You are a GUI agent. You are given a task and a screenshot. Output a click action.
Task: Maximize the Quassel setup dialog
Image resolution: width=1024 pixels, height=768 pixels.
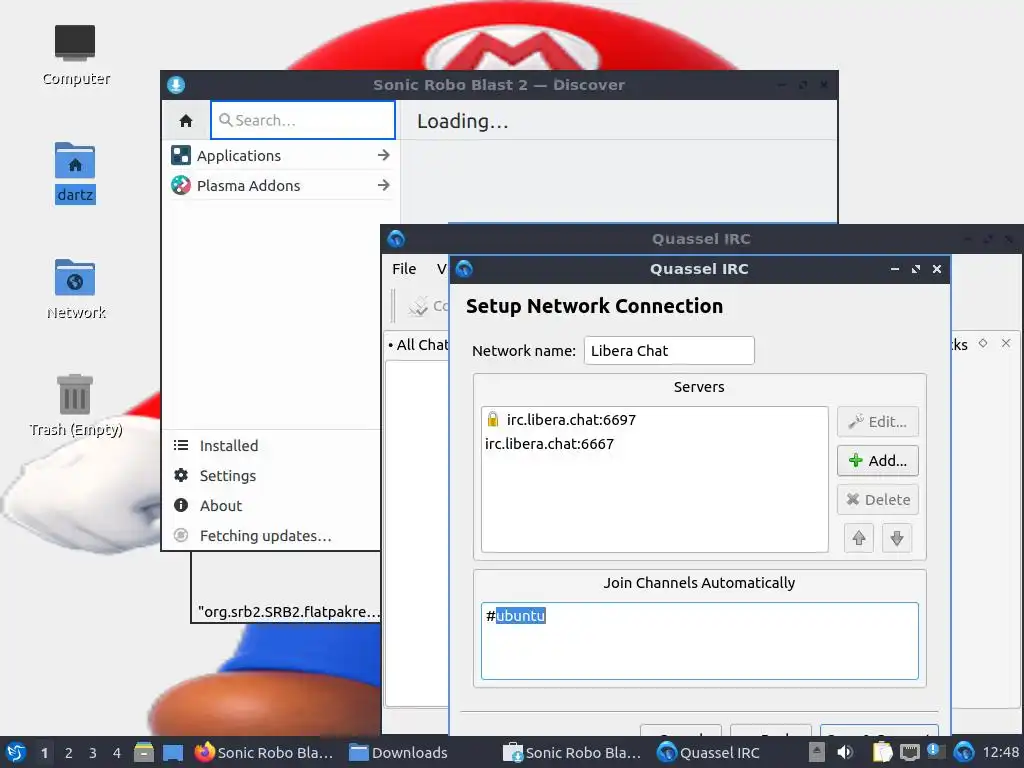(x=916, y=269)
